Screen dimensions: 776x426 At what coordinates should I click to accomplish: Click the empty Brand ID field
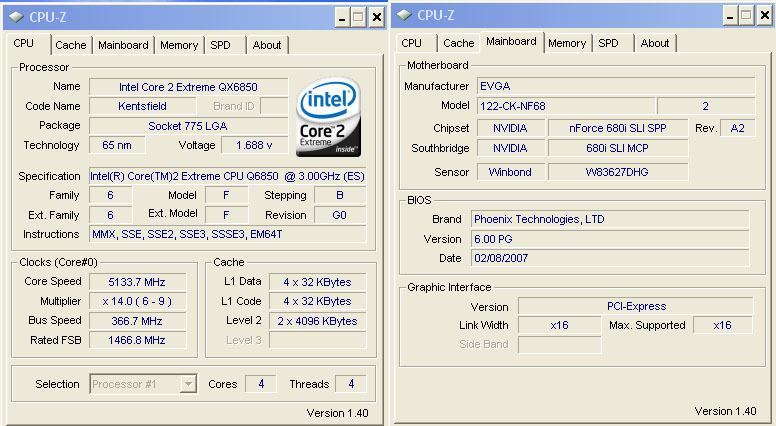click(274, 106)
